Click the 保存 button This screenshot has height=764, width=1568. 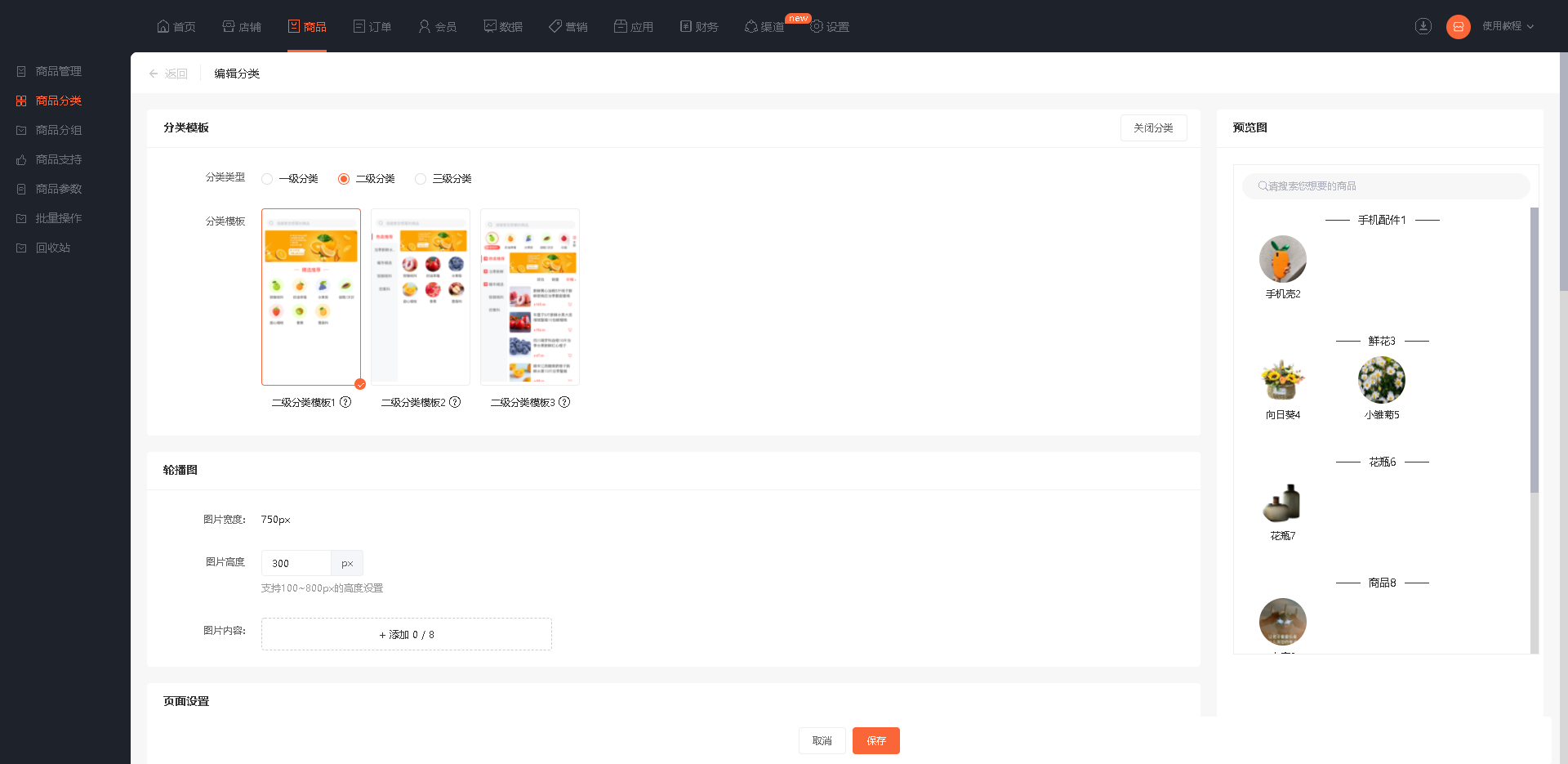pos(876,740)
